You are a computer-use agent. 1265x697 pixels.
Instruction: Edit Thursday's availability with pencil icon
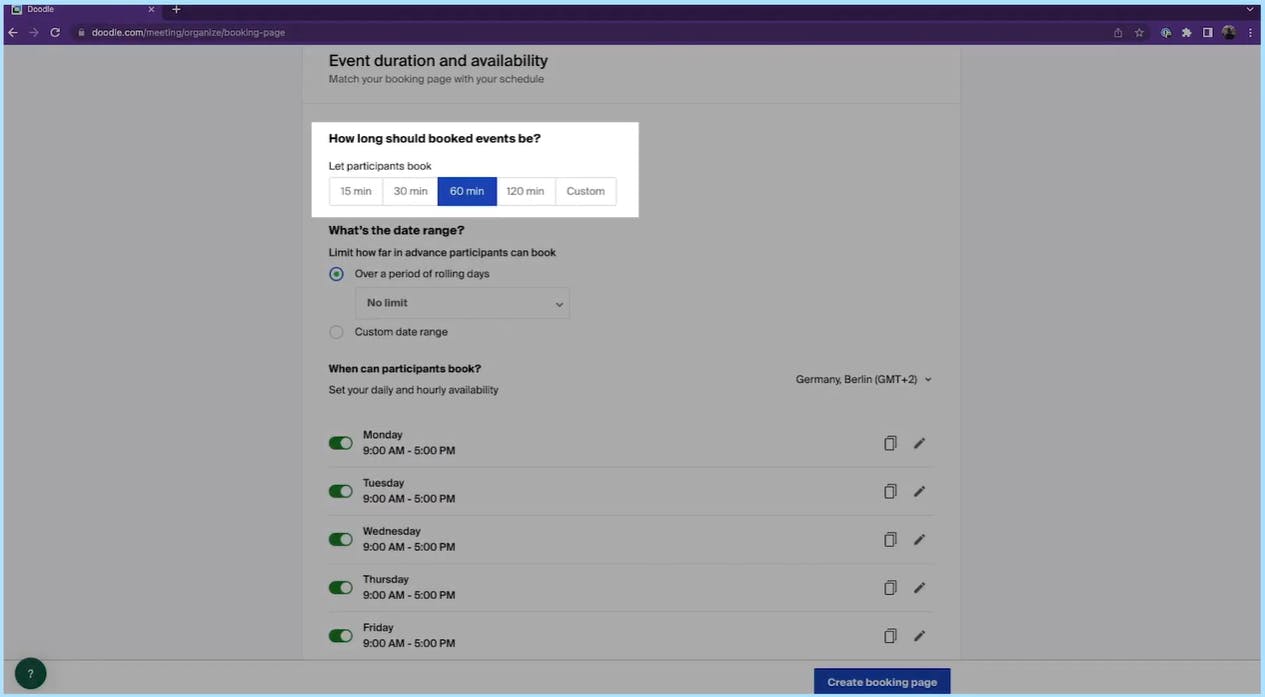(918, 587)
